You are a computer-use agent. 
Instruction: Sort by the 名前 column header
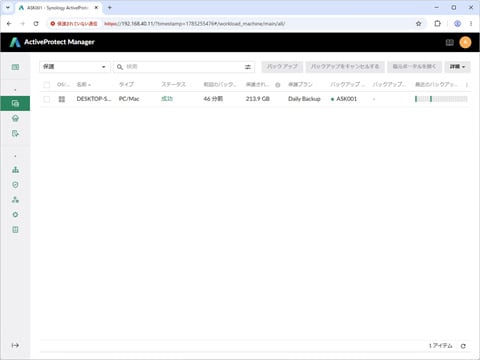click(83, 85)
